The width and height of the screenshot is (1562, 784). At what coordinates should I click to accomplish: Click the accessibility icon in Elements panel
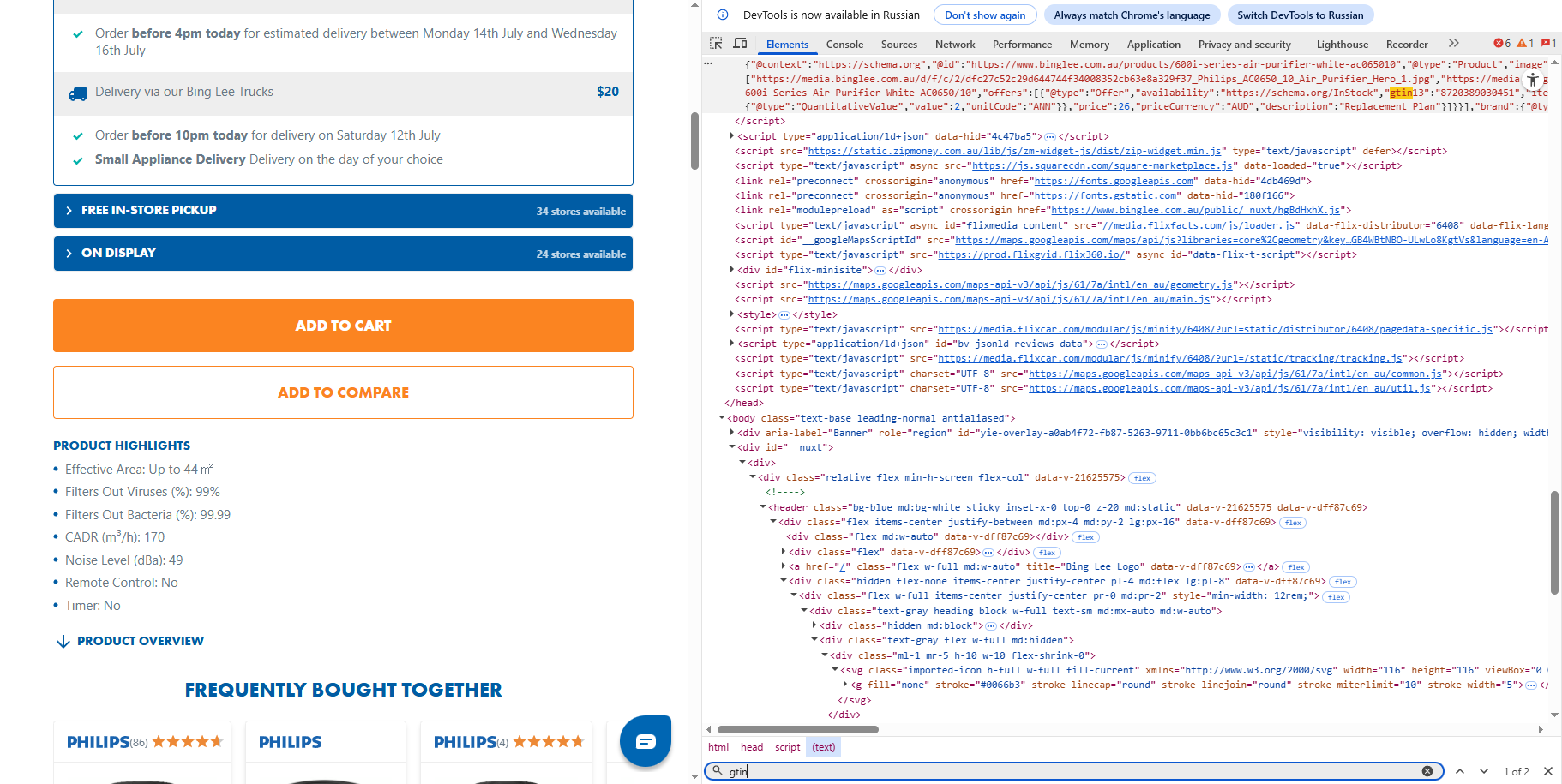[x=1533, y=79]
